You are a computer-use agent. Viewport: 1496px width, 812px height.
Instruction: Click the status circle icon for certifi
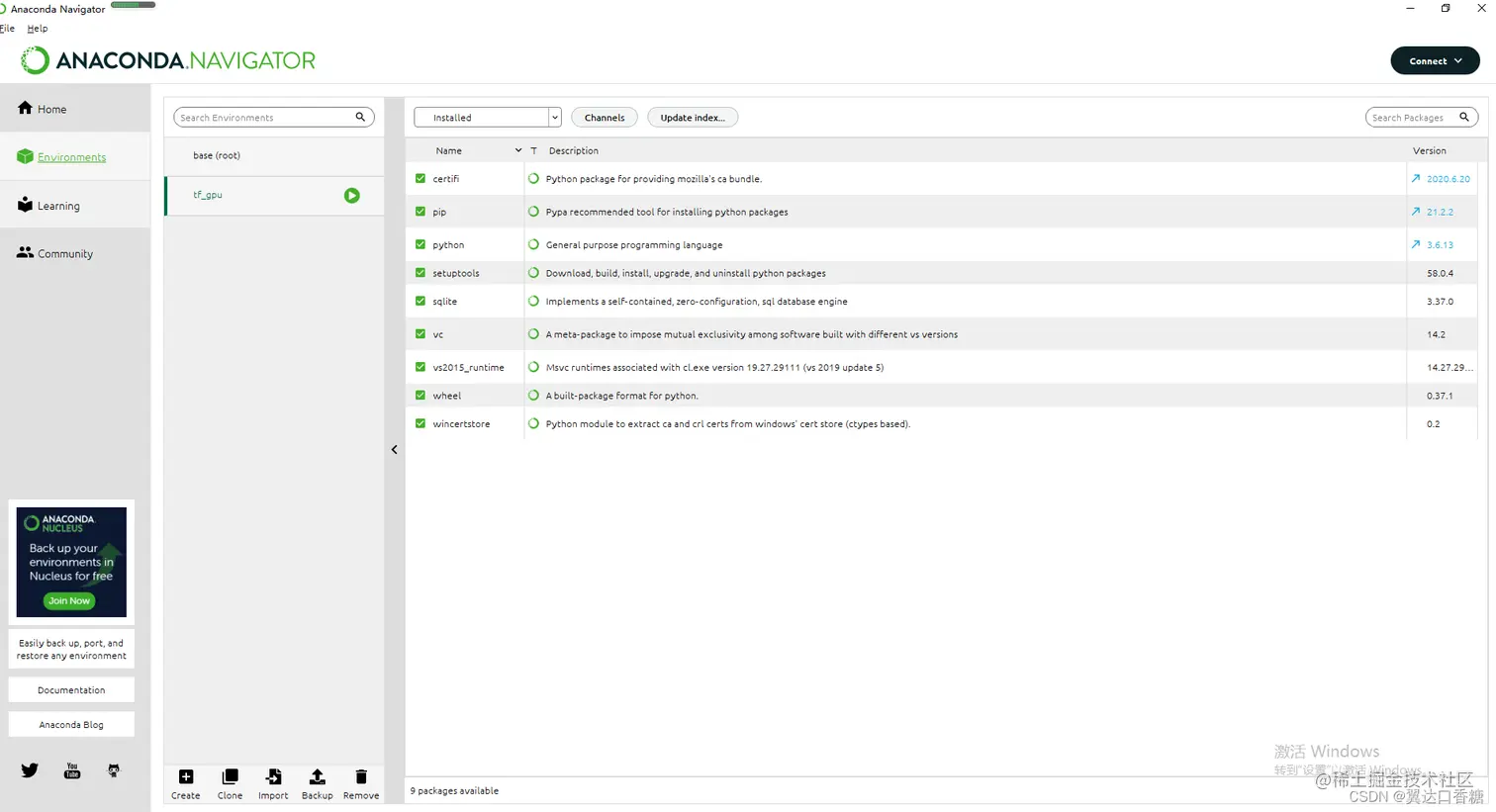pos(534,179)
